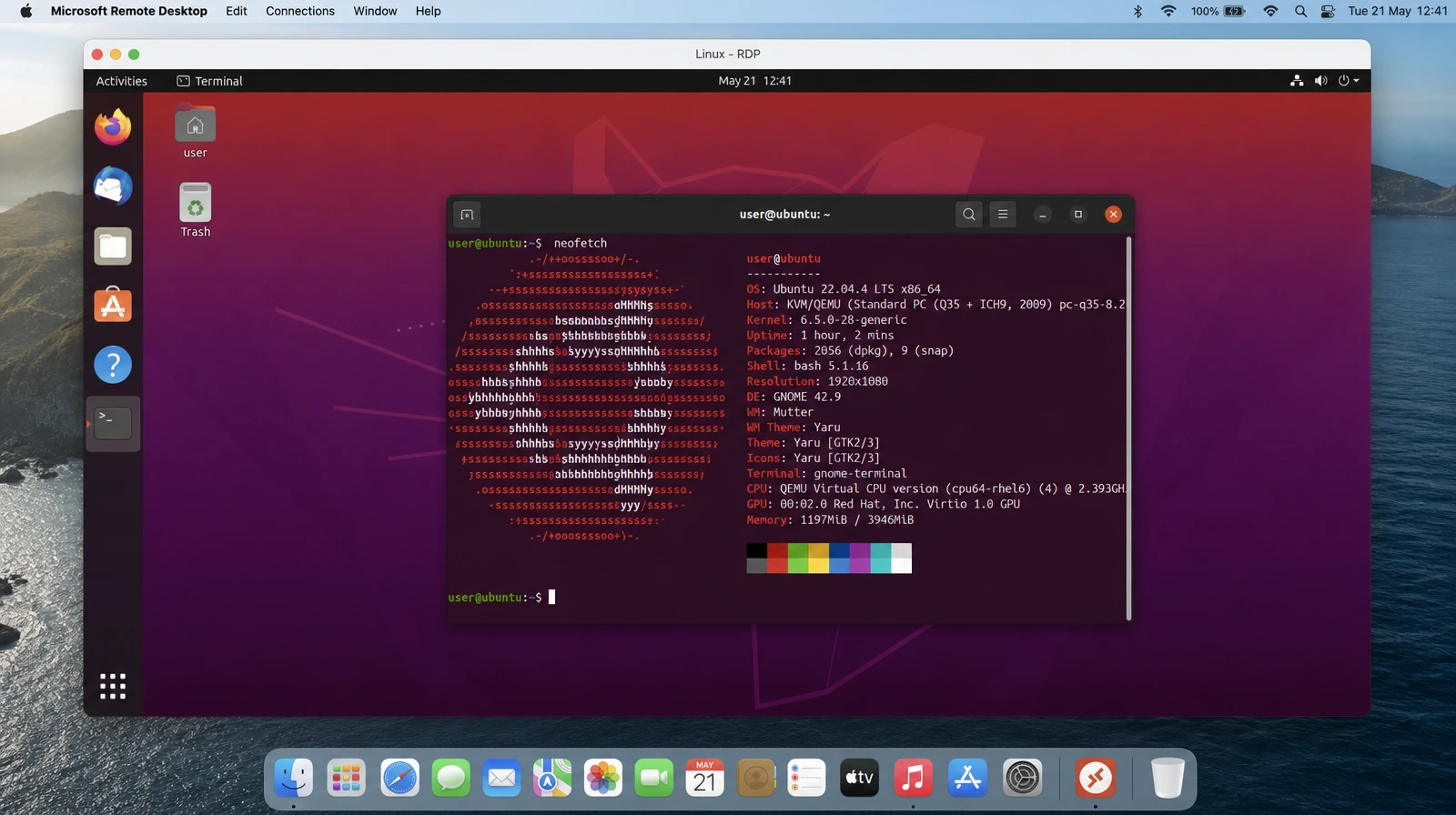
Task: Click Microsoft Remote Desktop in the macOS Dock
Action: [1095, 778]
